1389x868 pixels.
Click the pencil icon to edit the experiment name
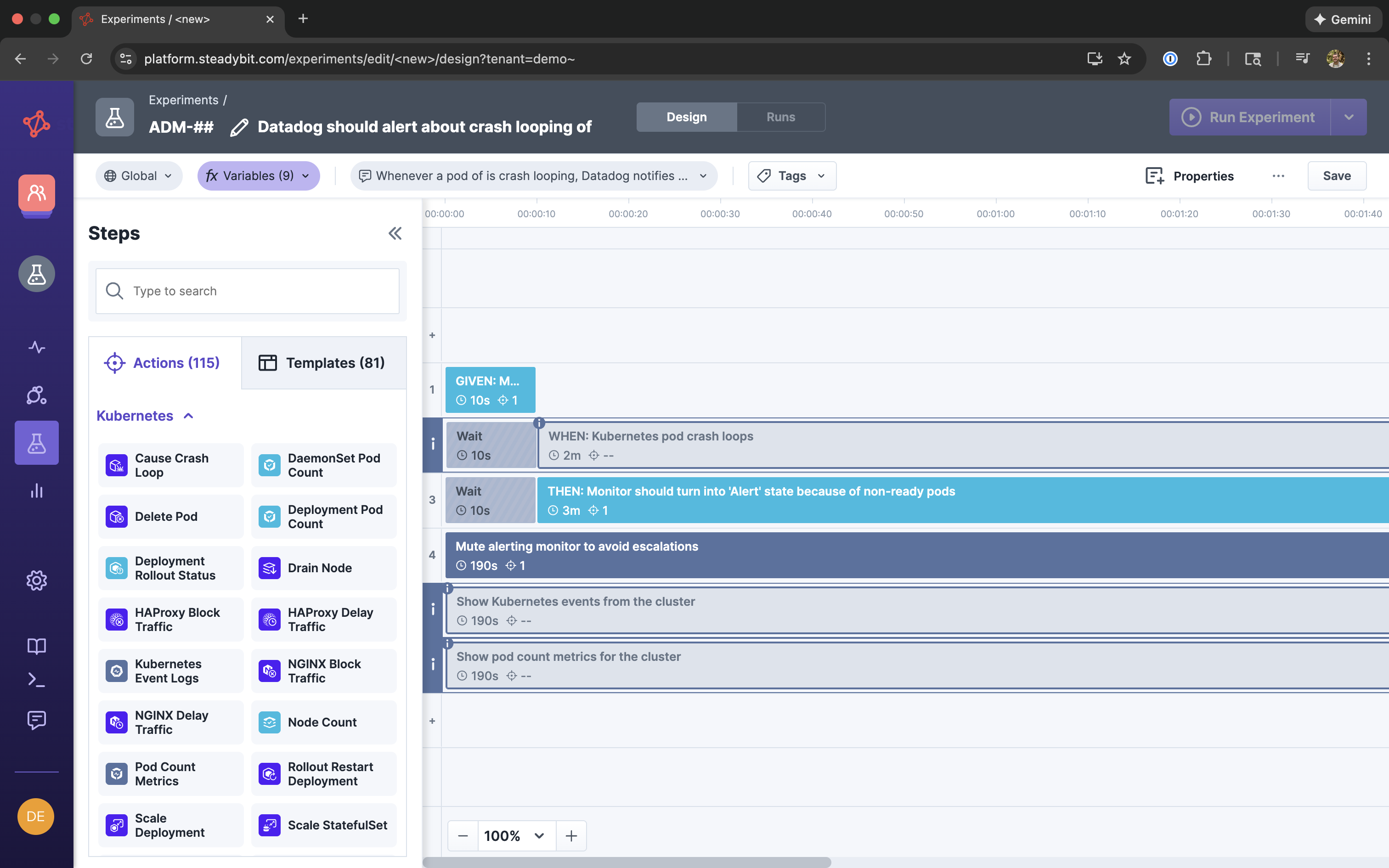click(239, 127)
